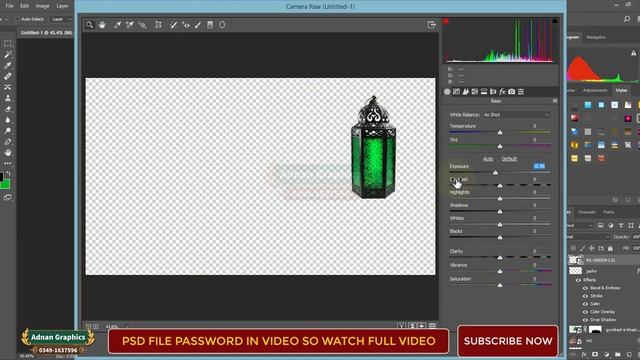Click the Photoshop search magnifier icon
The image size is (640, 360).
(627, 19)
